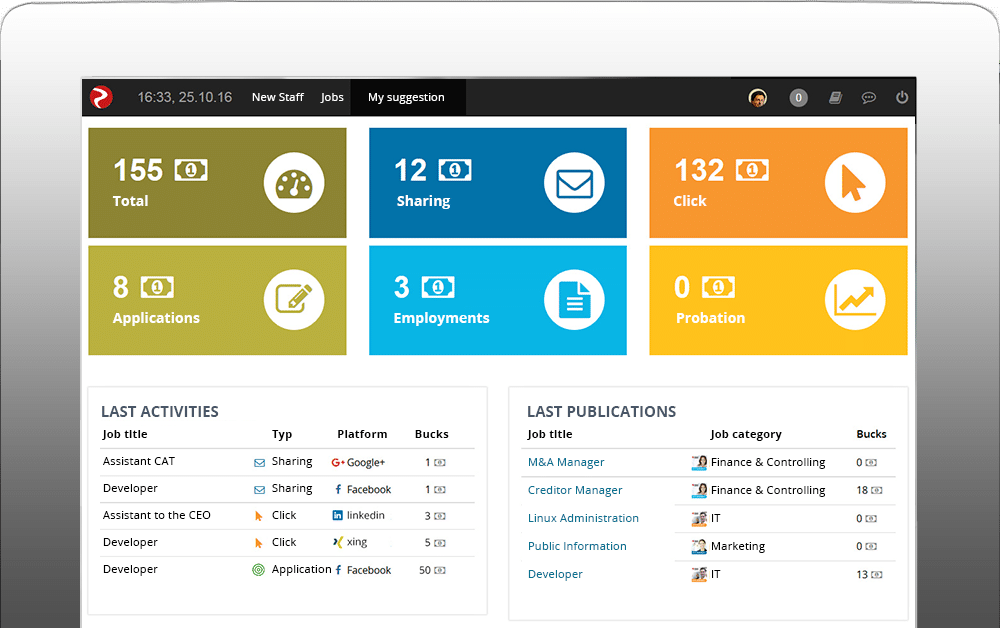Click the green Application target icon
Viewport: 1000px width, 628px height.
point(258,570)
